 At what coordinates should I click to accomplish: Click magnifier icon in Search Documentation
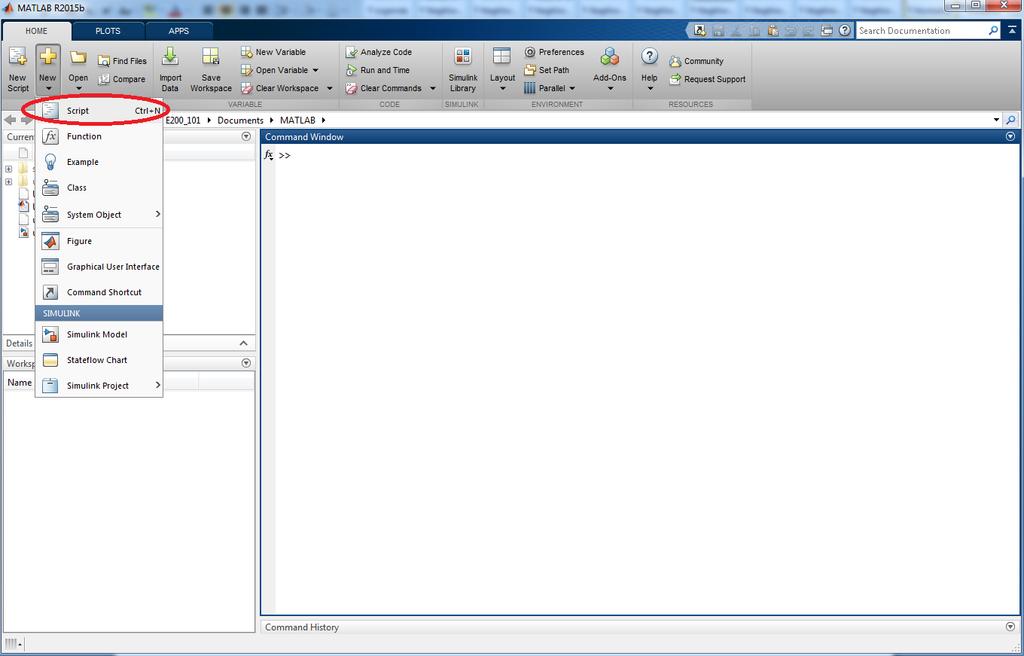point(993,31)
